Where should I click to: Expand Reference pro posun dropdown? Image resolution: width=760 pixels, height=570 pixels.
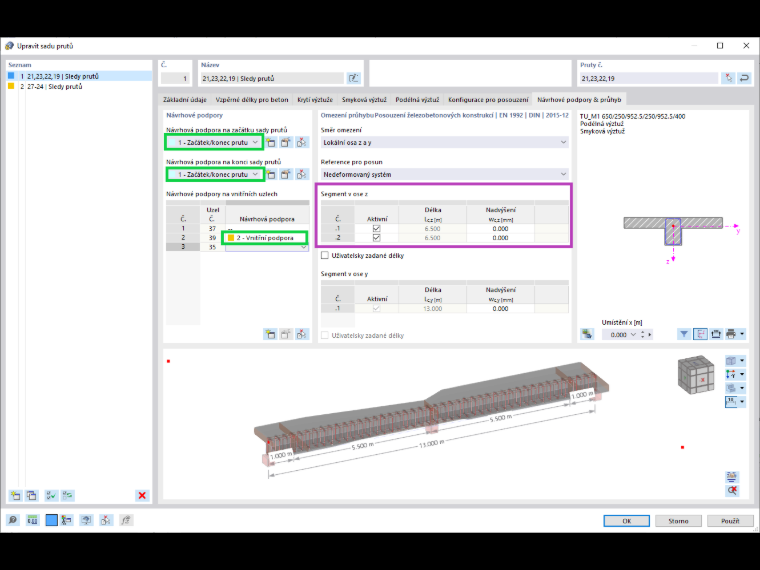[563, 174]
